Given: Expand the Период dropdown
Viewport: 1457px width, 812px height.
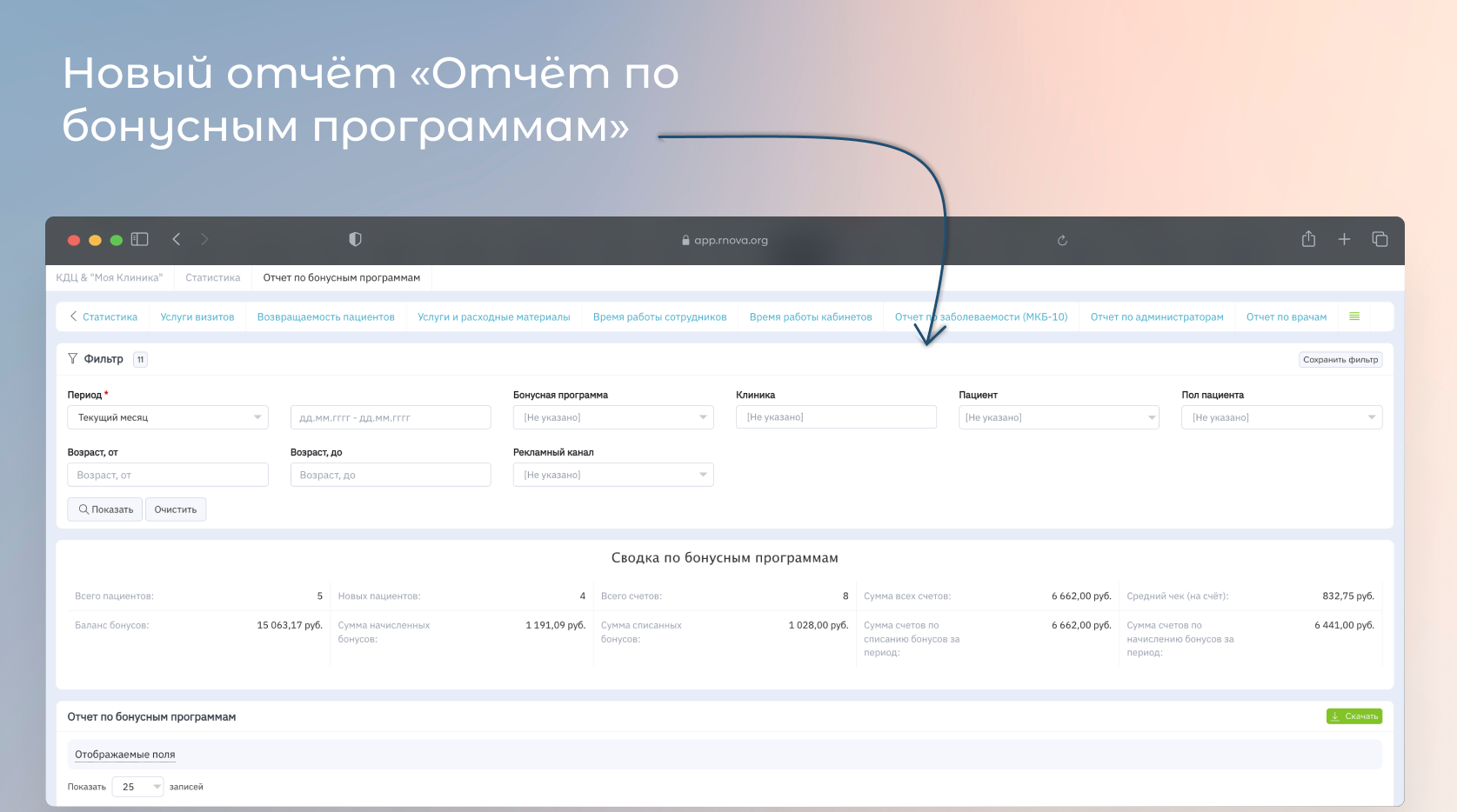Looking at the screenshot, I should [168, 417].
